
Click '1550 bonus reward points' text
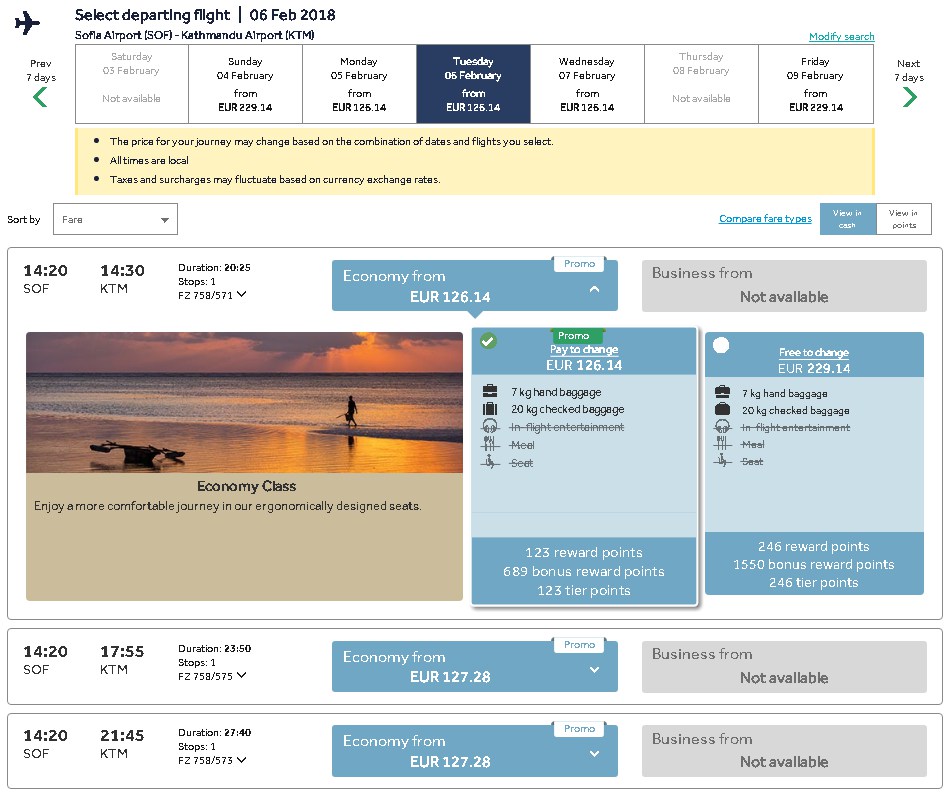pyautogui.click(x=813, y=564)
